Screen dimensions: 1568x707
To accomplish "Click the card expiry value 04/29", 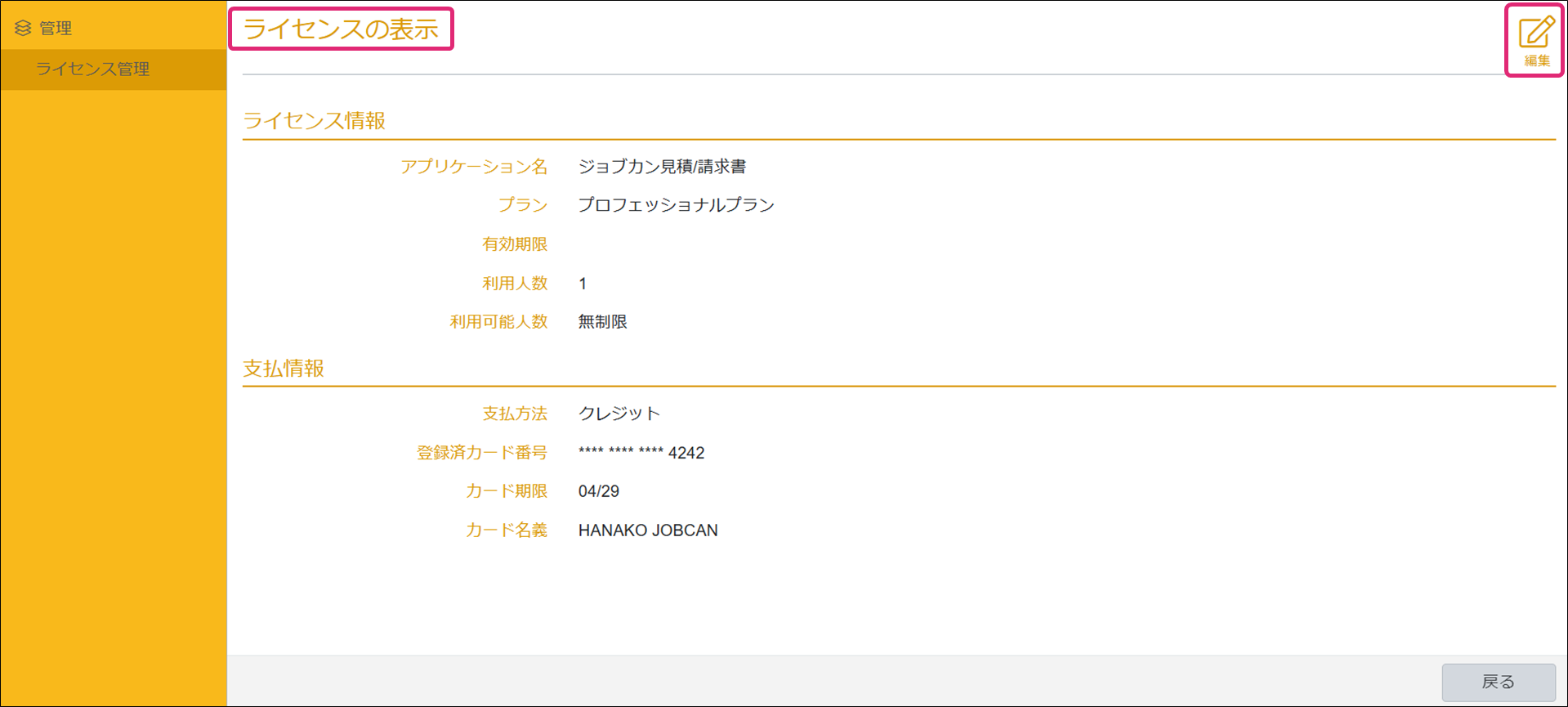I will point(598,491).
